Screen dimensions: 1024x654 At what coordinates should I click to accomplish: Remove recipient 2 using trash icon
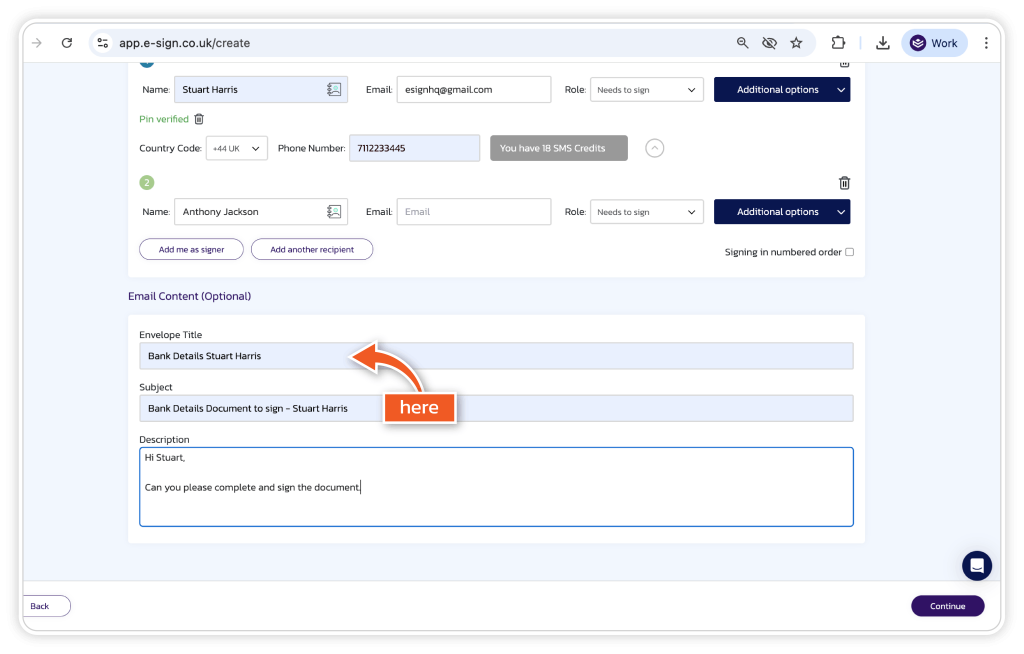pos(844,183)
